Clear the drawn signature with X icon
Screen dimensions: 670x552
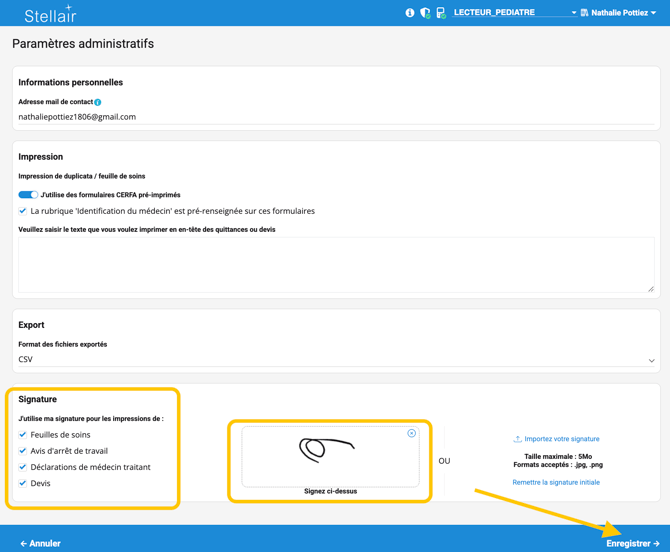pyautogui.click(x=411, y=434)
